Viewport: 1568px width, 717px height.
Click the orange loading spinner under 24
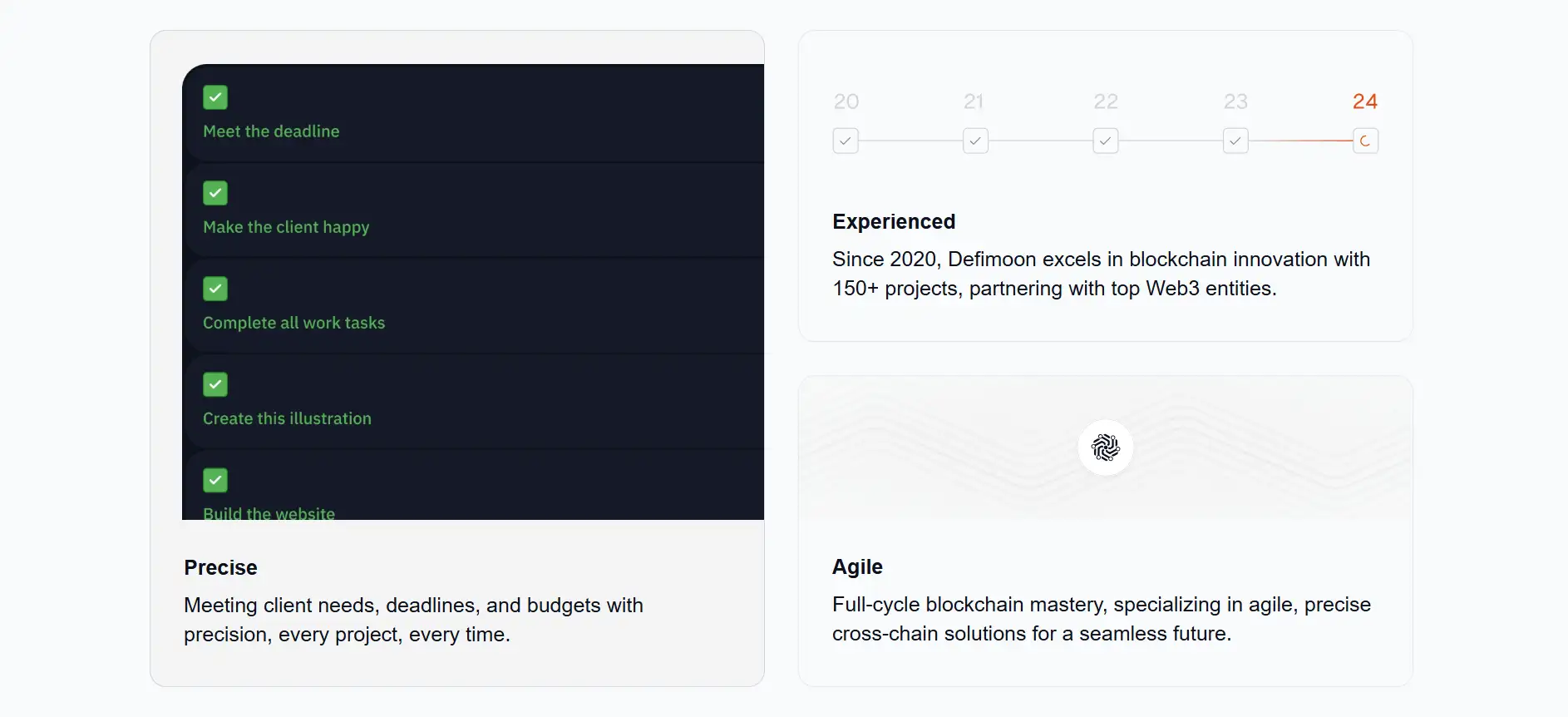[x=1365, y=141]
